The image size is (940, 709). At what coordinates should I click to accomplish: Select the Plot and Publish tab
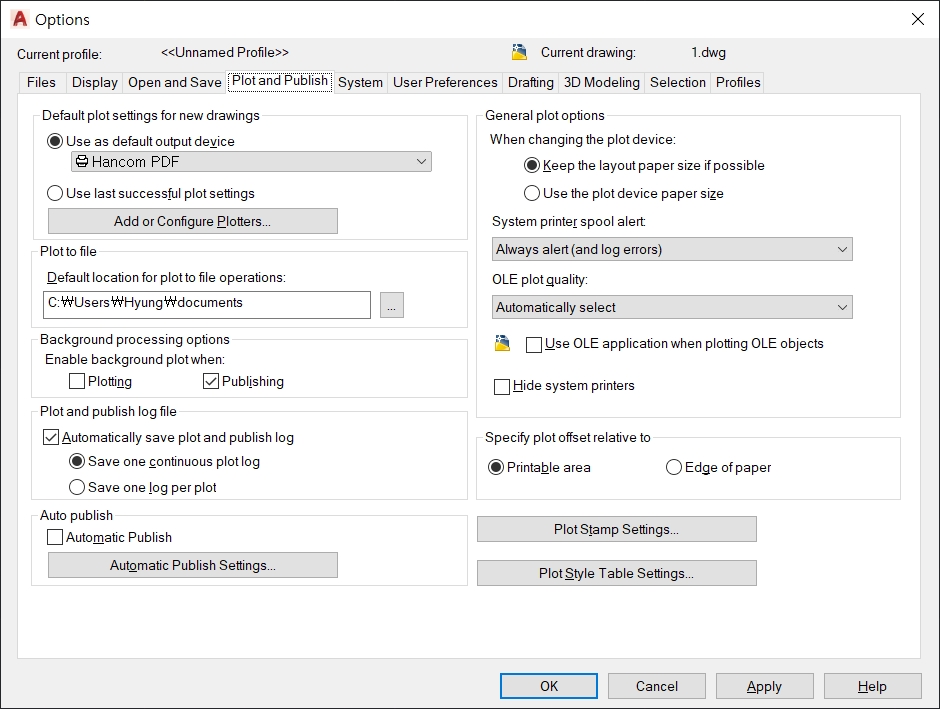pyautogui.click(x=280, y=81)
